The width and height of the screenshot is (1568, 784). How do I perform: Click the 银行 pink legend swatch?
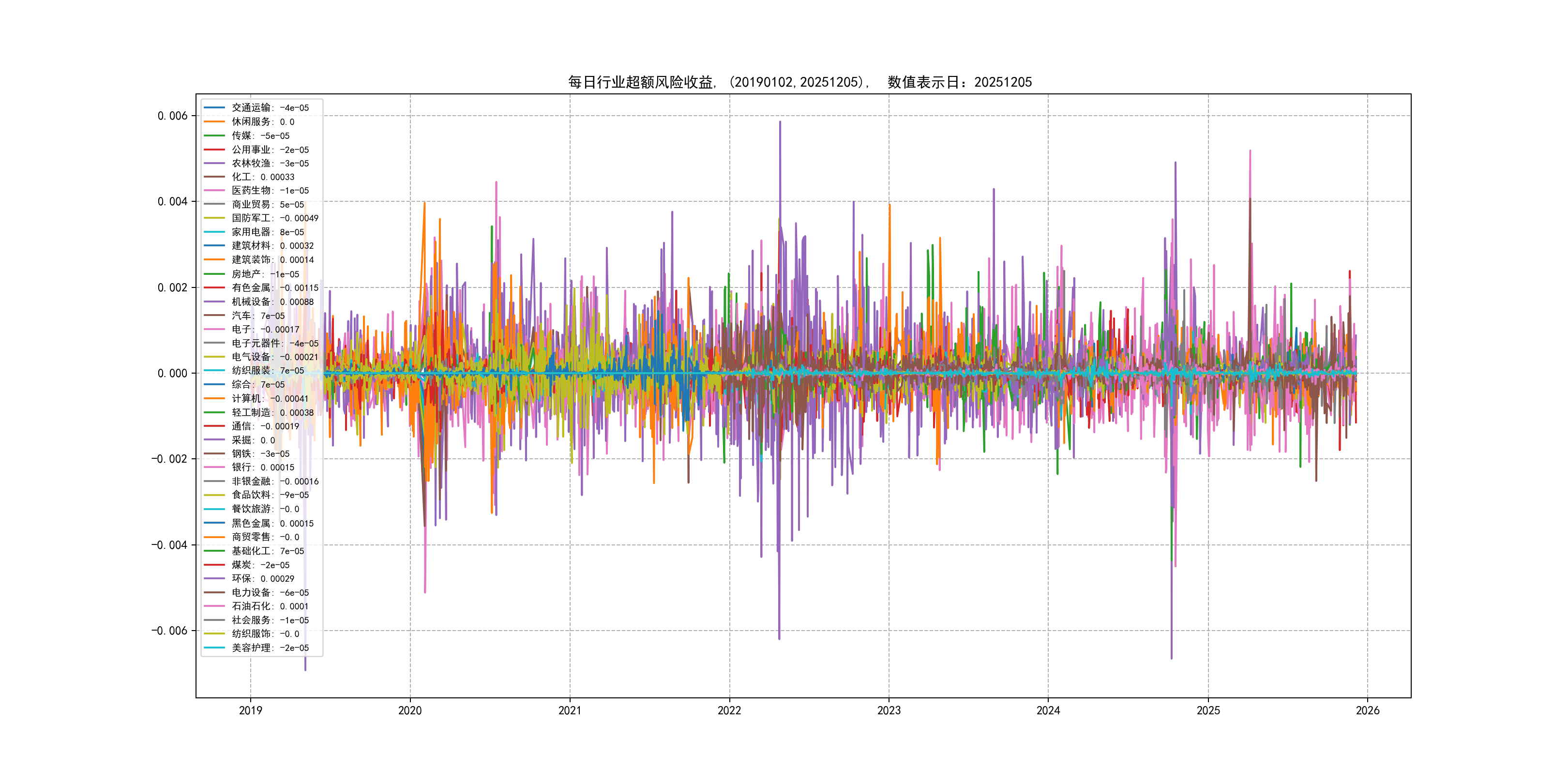point(213,467)
